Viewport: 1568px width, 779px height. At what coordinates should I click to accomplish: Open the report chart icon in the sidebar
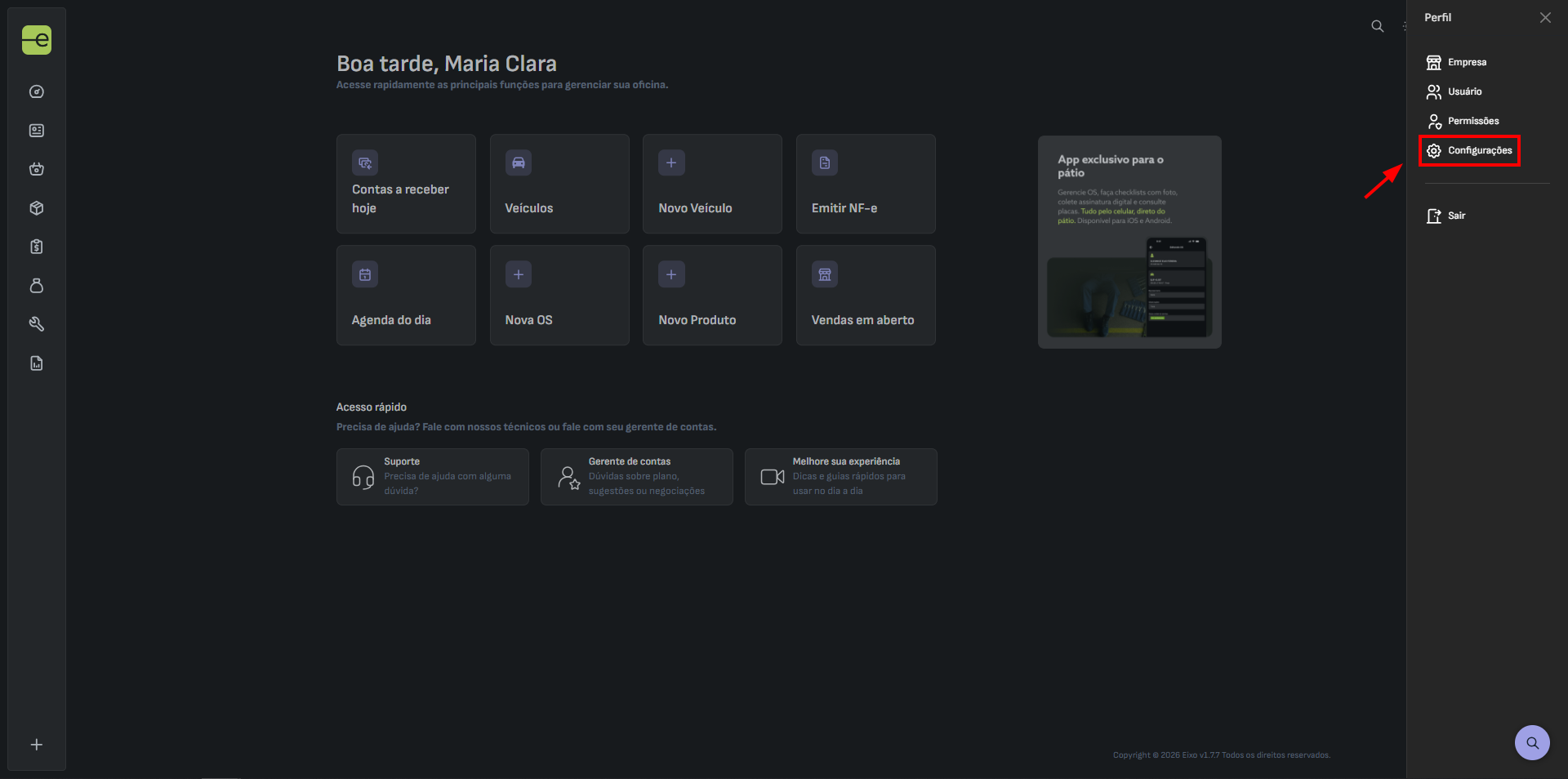pos(37,363)
